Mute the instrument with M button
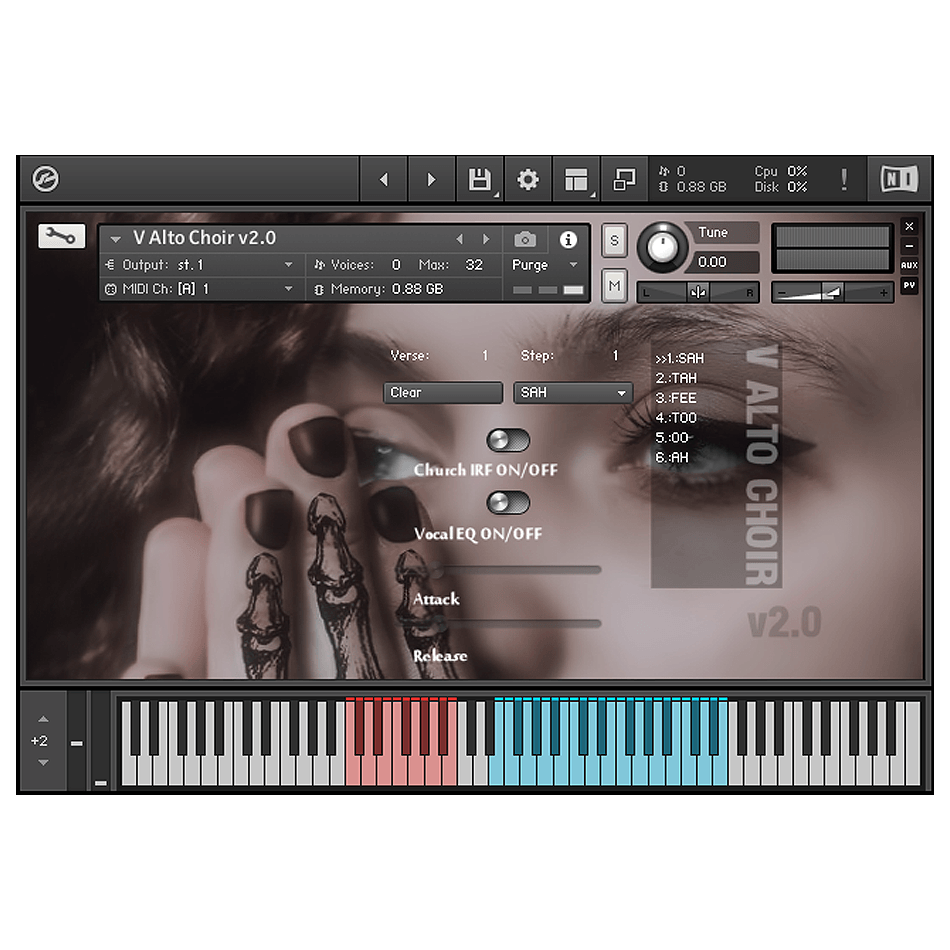950x950 pixels. (614, 285)
